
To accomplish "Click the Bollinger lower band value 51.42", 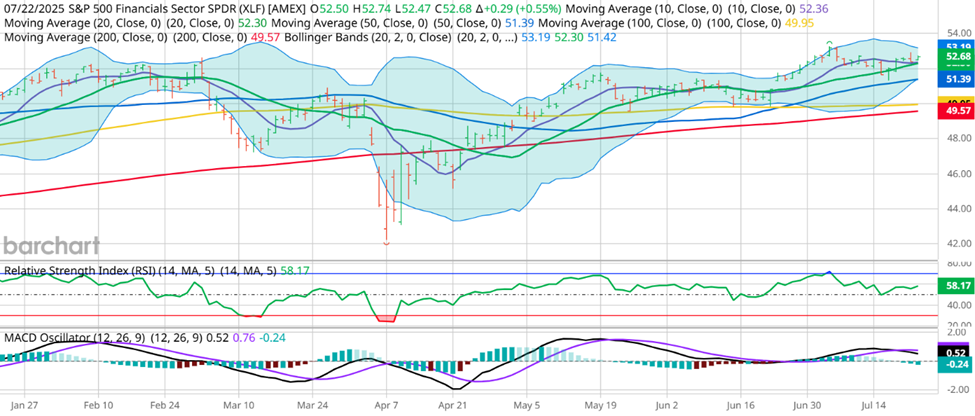I will pyautogui.click(x=603, y=37).
